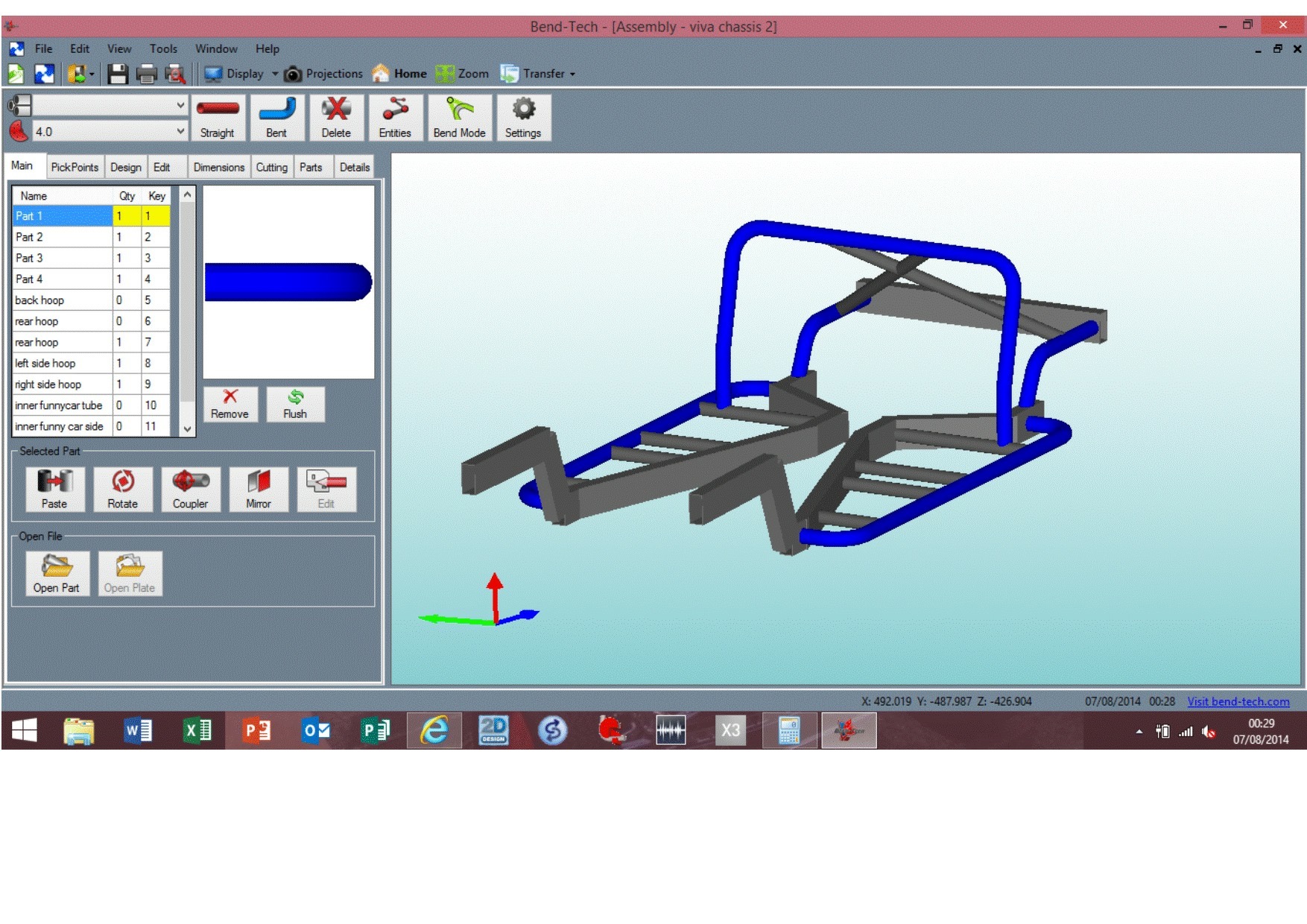Switch to the Dimensions tab
Viewport: 1307px width, 924px height.
point(218,167)
